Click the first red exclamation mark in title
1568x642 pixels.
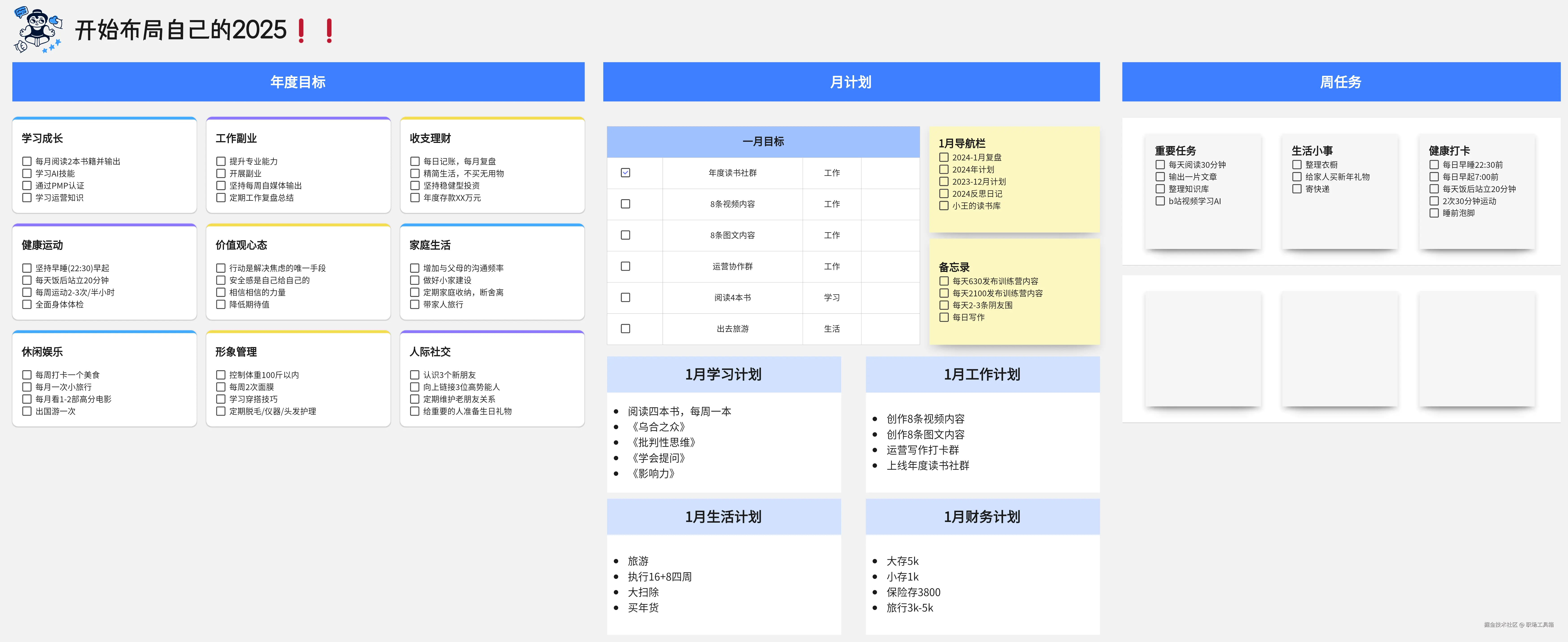pyautogui.click(x=301, y=31)
